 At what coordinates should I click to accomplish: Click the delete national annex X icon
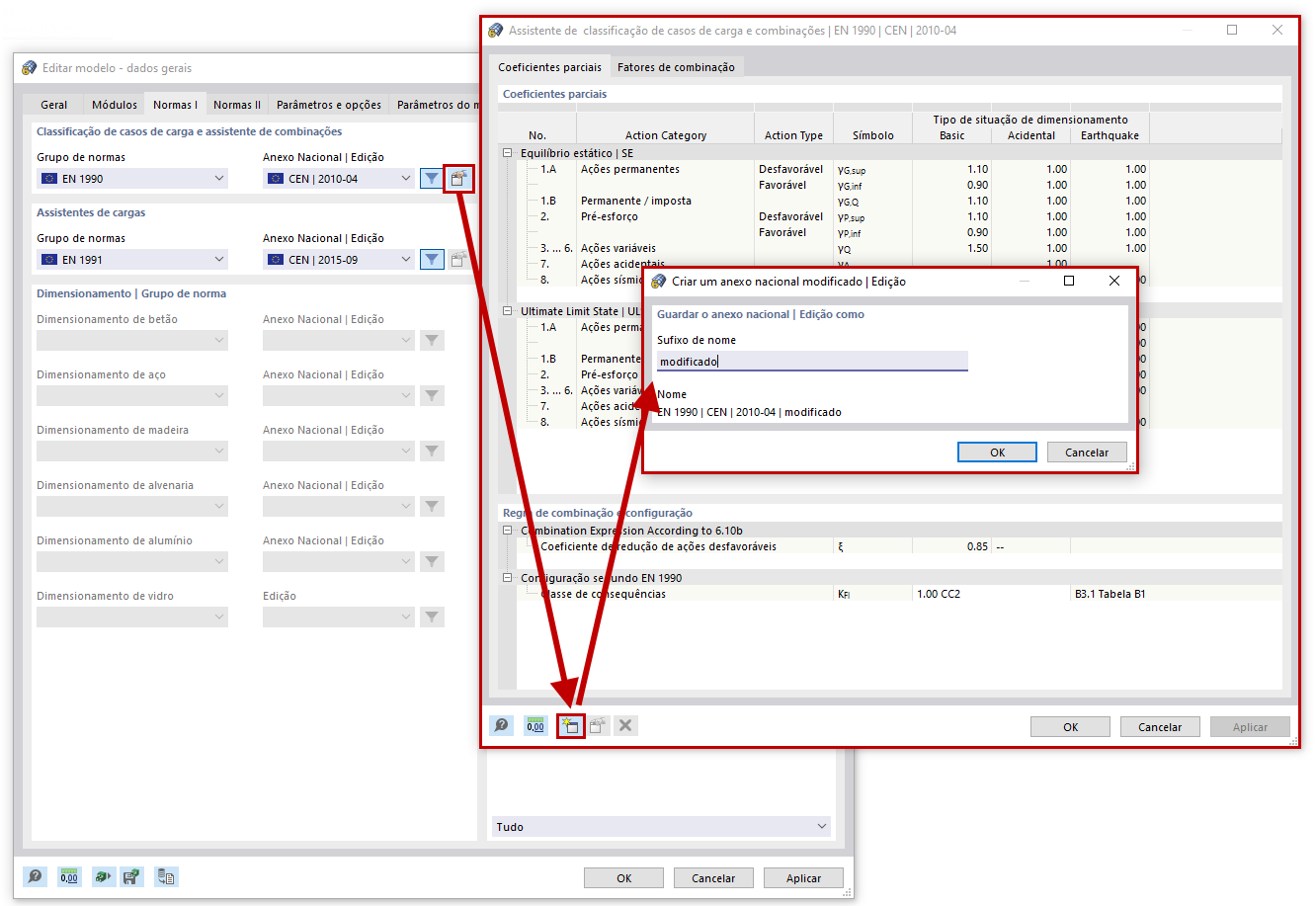[x=624, y=725]
